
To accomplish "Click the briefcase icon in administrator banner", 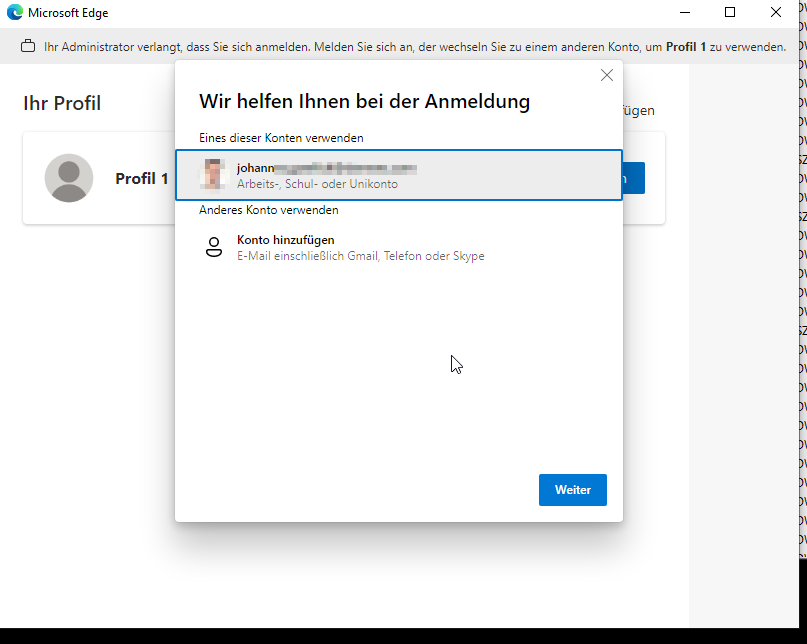I will tap(28, 46).
